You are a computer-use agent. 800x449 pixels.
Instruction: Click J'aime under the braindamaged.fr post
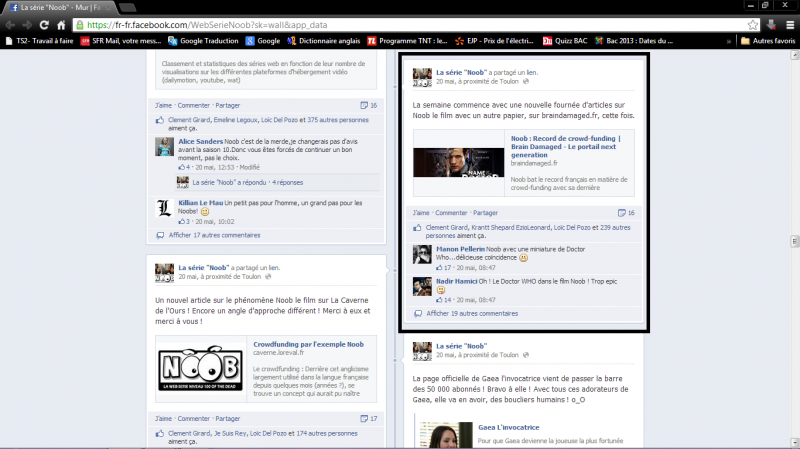[x=421, y=213]
